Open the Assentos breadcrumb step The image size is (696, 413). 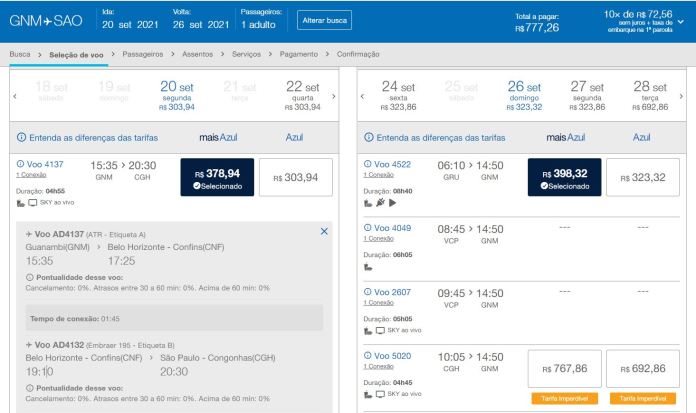[198, 54]
